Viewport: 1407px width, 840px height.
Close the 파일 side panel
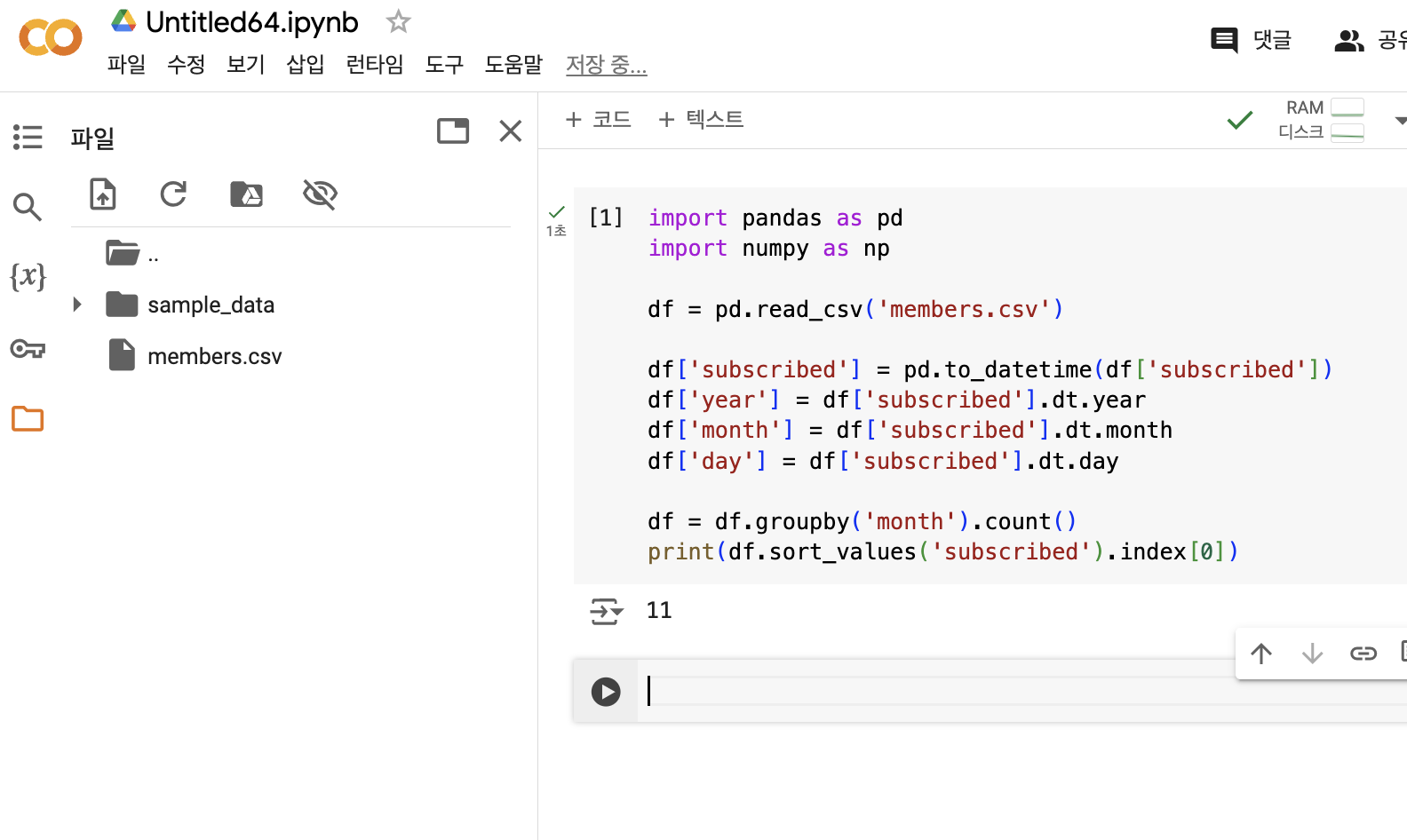(511, 131)
